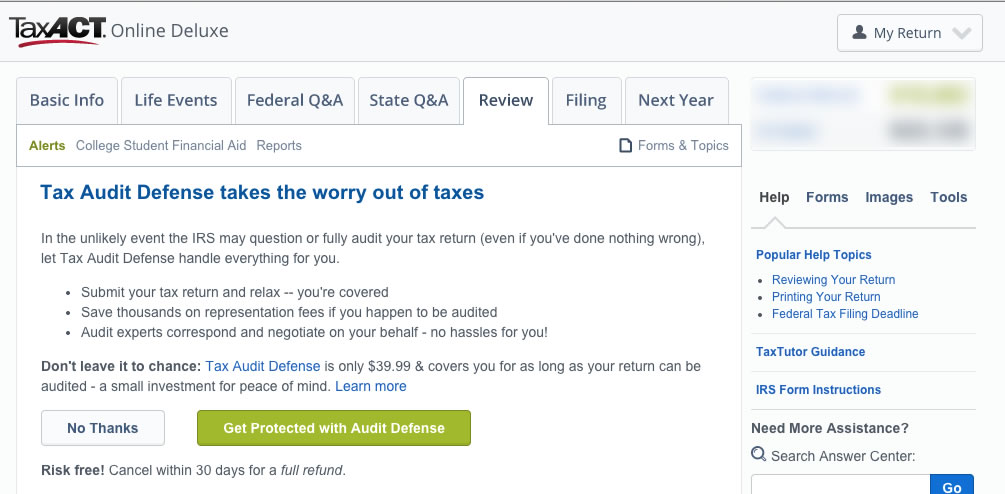Switch to the State Q&A tab
This screenshot has width=1005, height=494.
[409, 101]
